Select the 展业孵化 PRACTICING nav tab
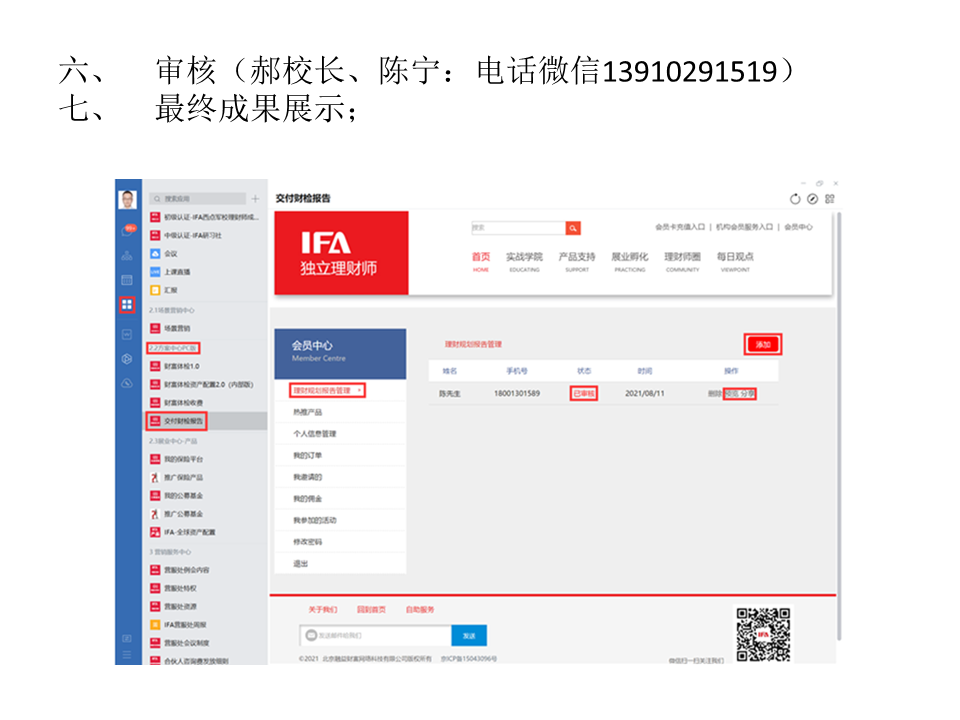This screenshot has width=960, height=720. point(629,261)
